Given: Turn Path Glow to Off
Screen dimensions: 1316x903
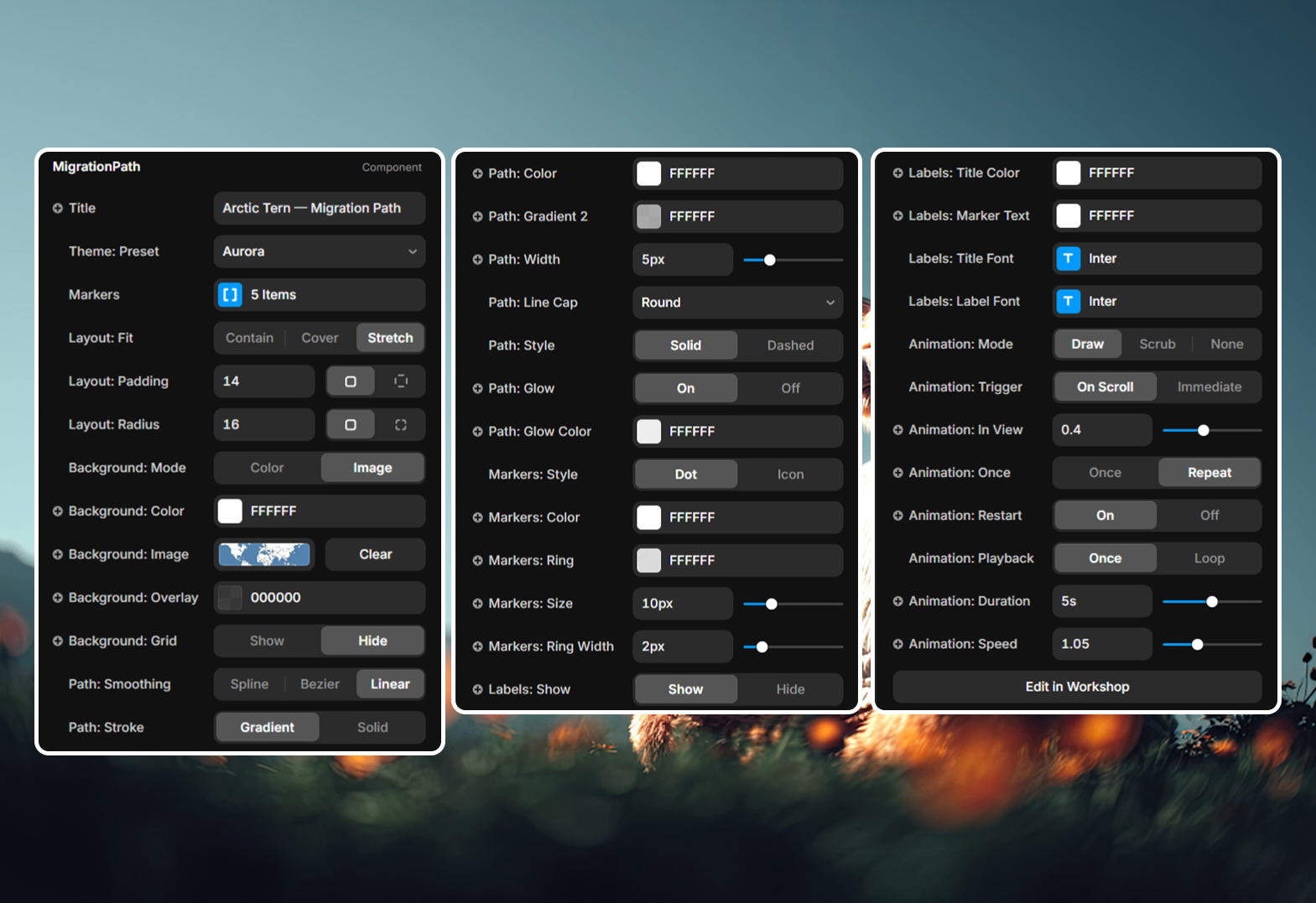Looking at the screenshot, I should coord(790,388).
